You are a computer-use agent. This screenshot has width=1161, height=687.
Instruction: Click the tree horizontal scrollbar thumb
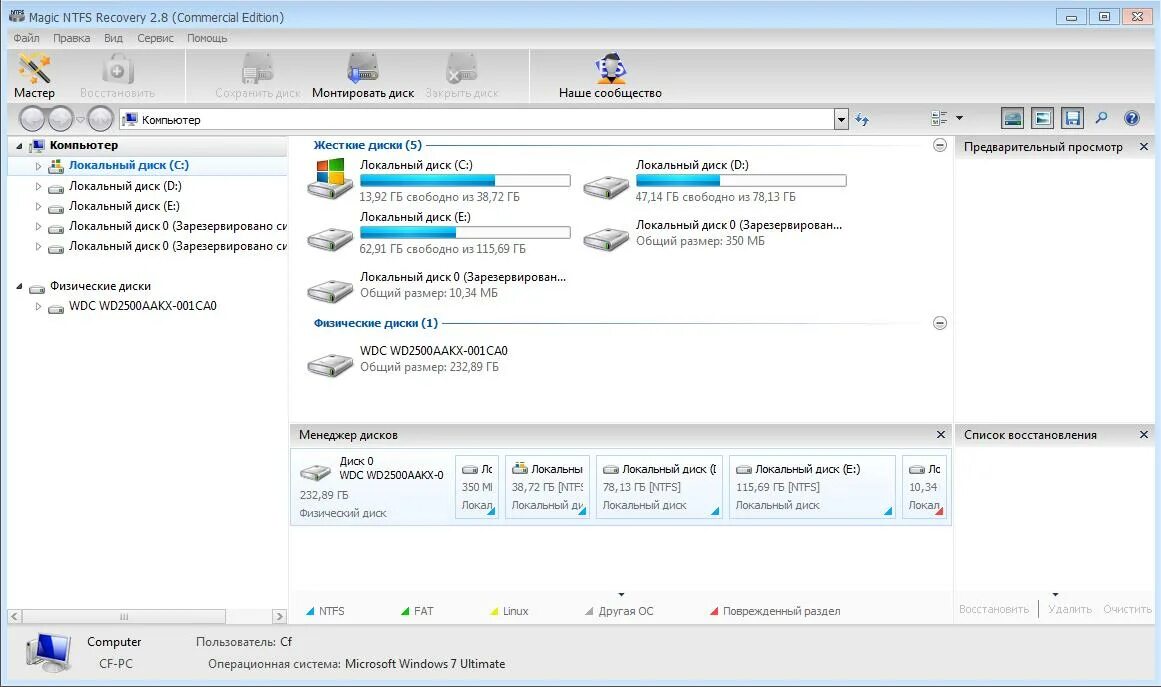tap(124, 616)
